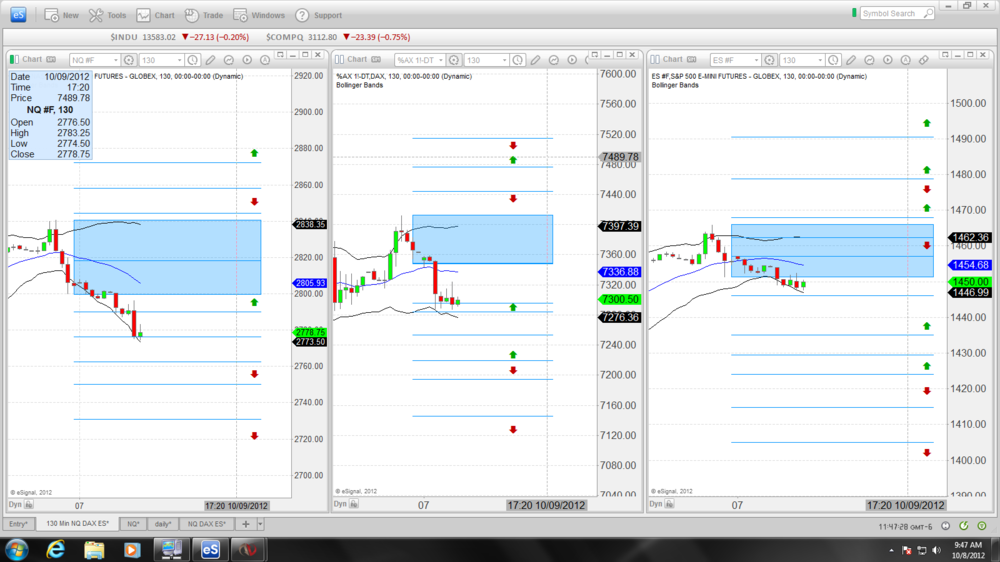
Task: Click keyboard icon beside DAX Chart title
Action: tap(376, 59)
